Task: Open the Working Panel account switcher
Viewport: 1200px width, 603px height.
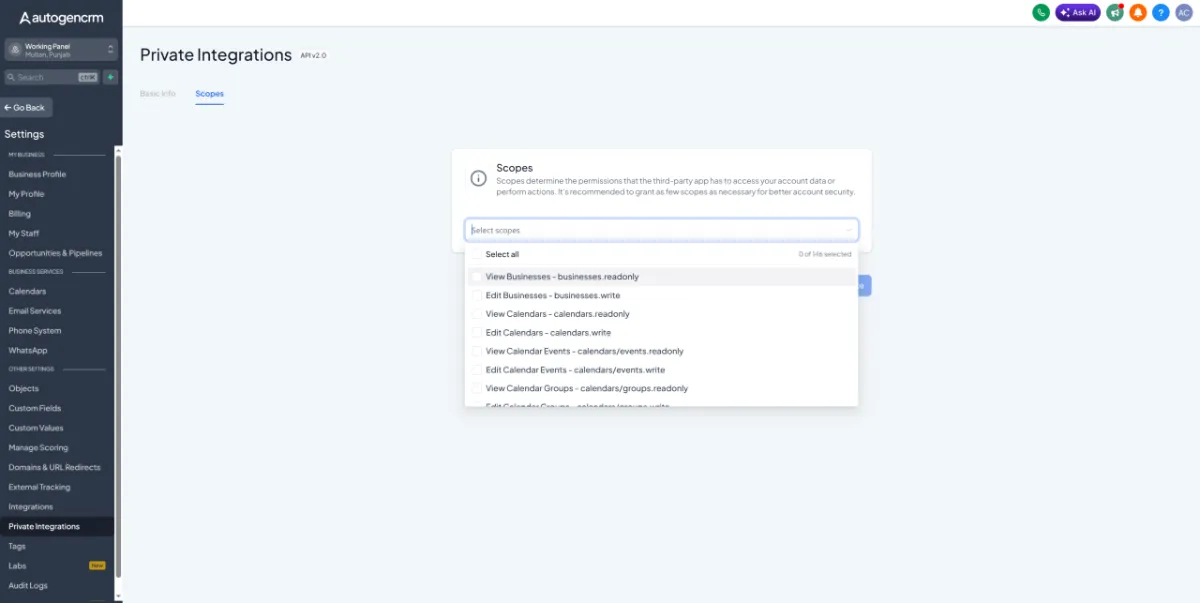Action: click(x=61, y=50)
